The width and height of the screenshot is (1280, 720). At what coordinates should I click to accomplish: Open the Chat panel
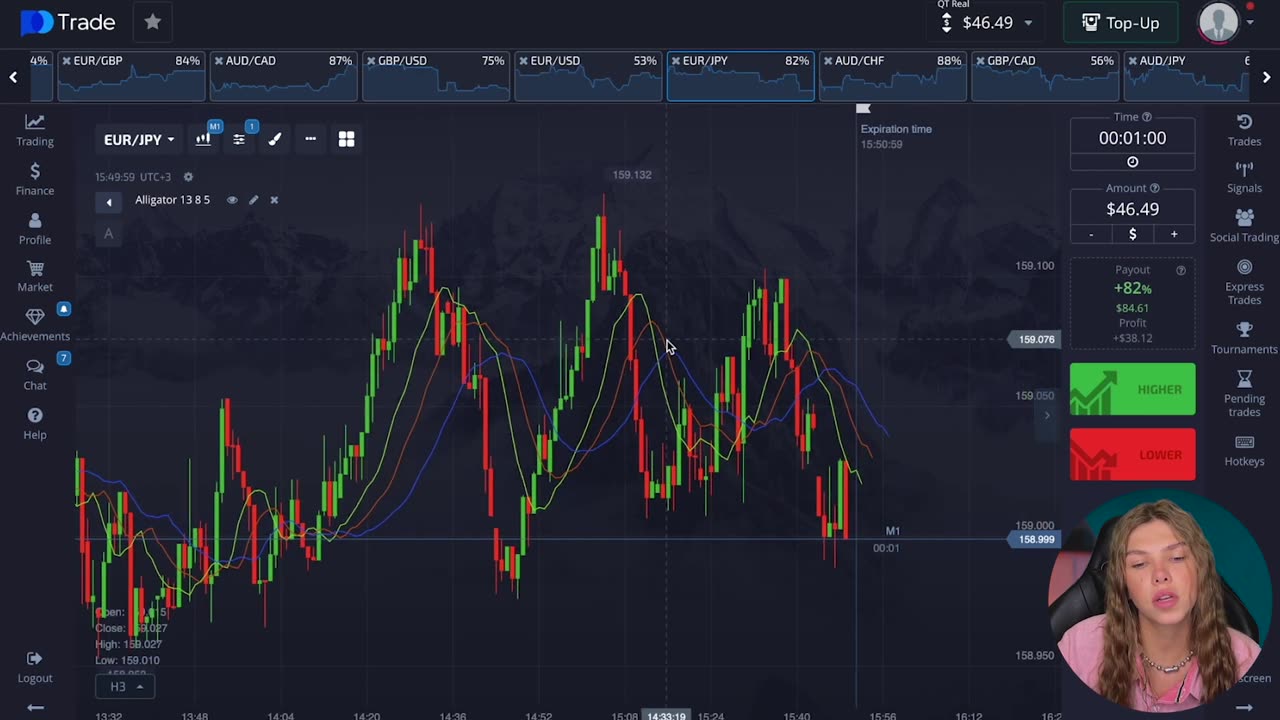coord(35,374)
